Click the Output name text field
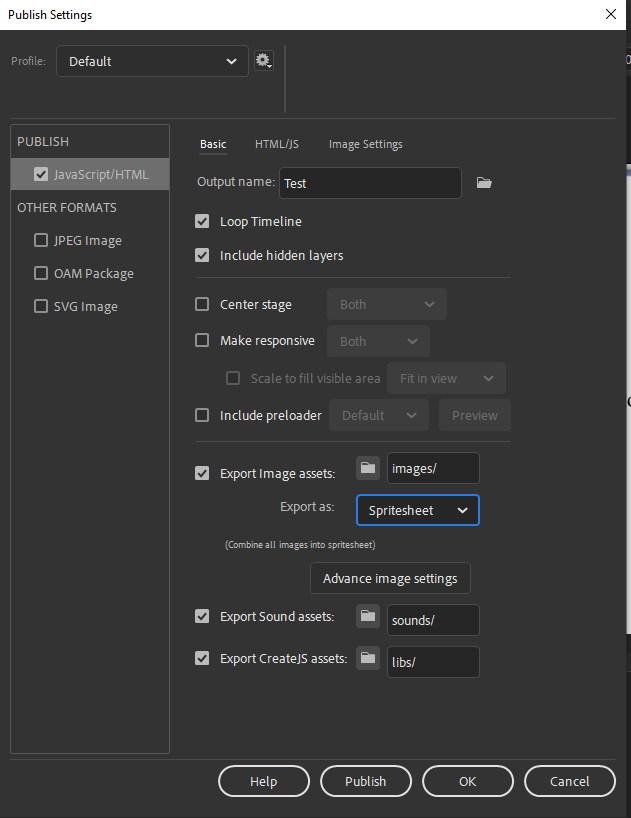The width and height of the screenshot is (631, 818). 370,183
